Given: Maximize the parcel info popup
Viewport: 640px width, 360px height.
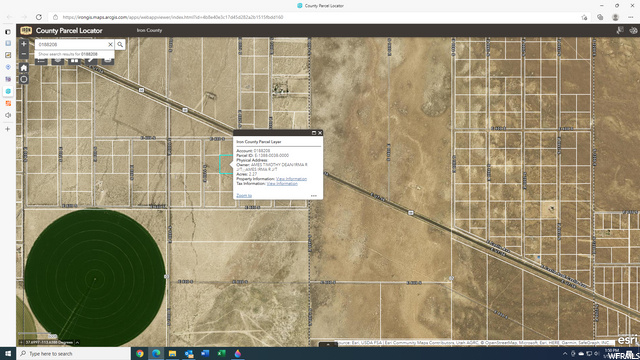Looking at the screenshot, I should click(314, 133).
